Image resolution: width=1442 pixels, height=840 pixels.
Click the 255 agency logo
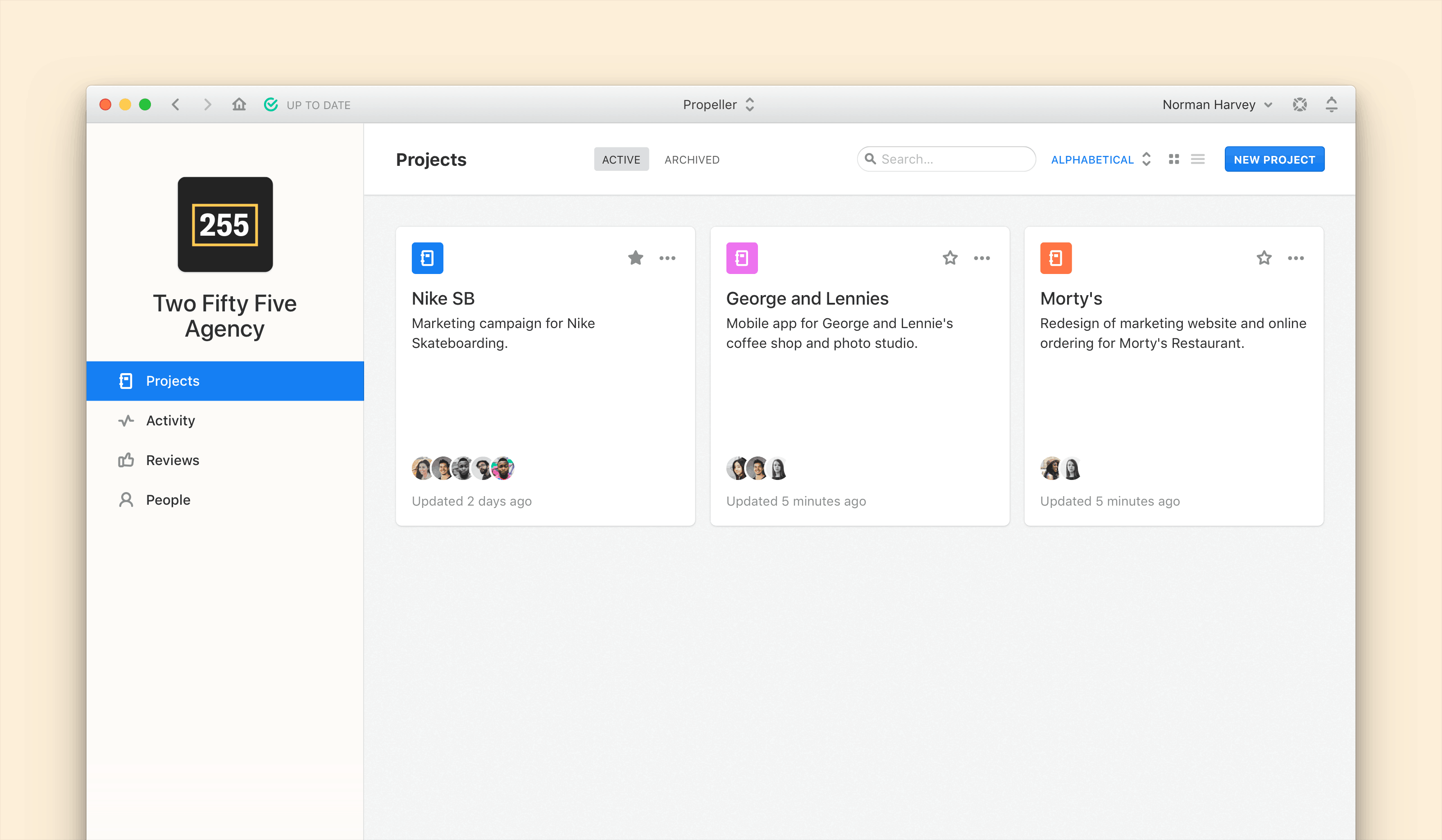225,224
